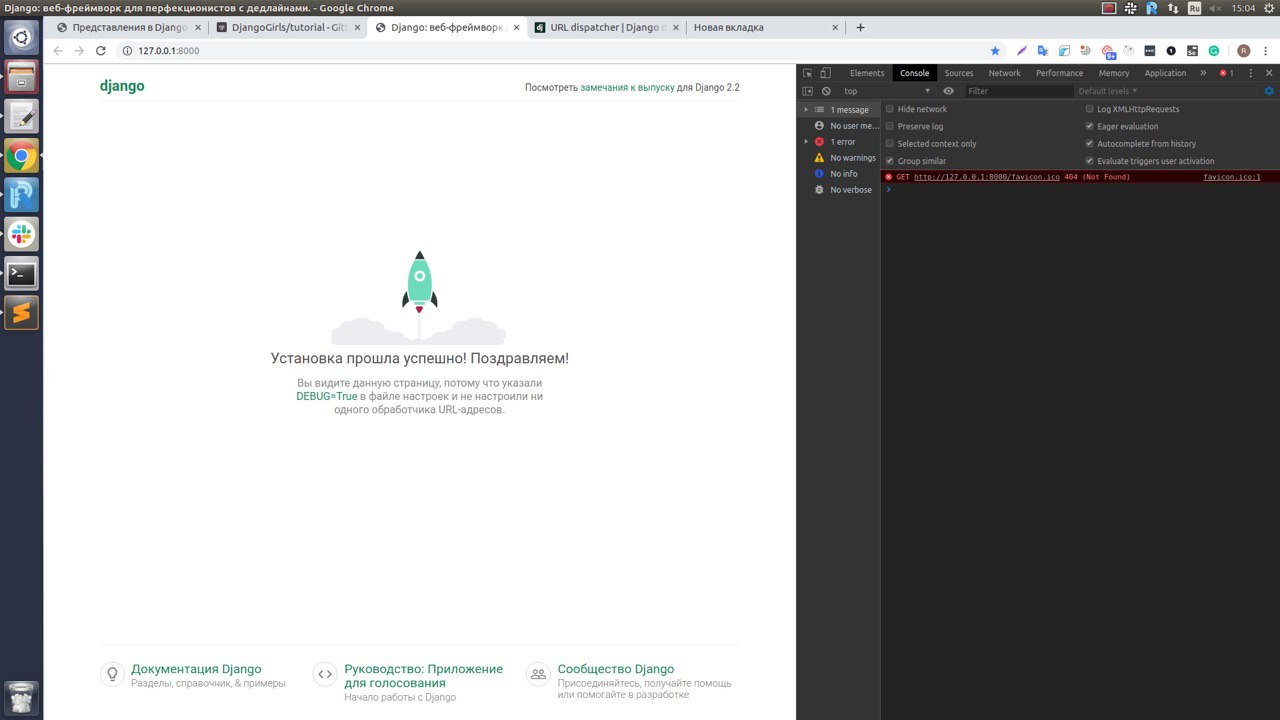Uncheck Group similar checkbox

pyautogui.click(x=890, y=161)
